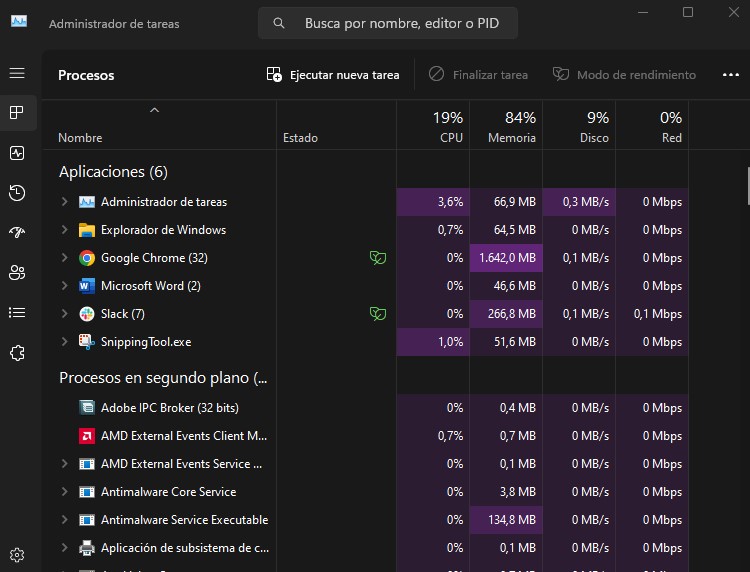Open the Settings gear in sidebar
This screenshot has height=572, width=750.
[x=17, y=555]
